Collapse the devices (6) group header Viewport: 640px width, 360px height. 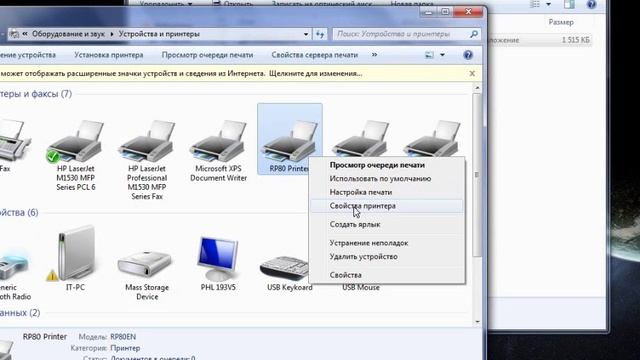point(19,213)
